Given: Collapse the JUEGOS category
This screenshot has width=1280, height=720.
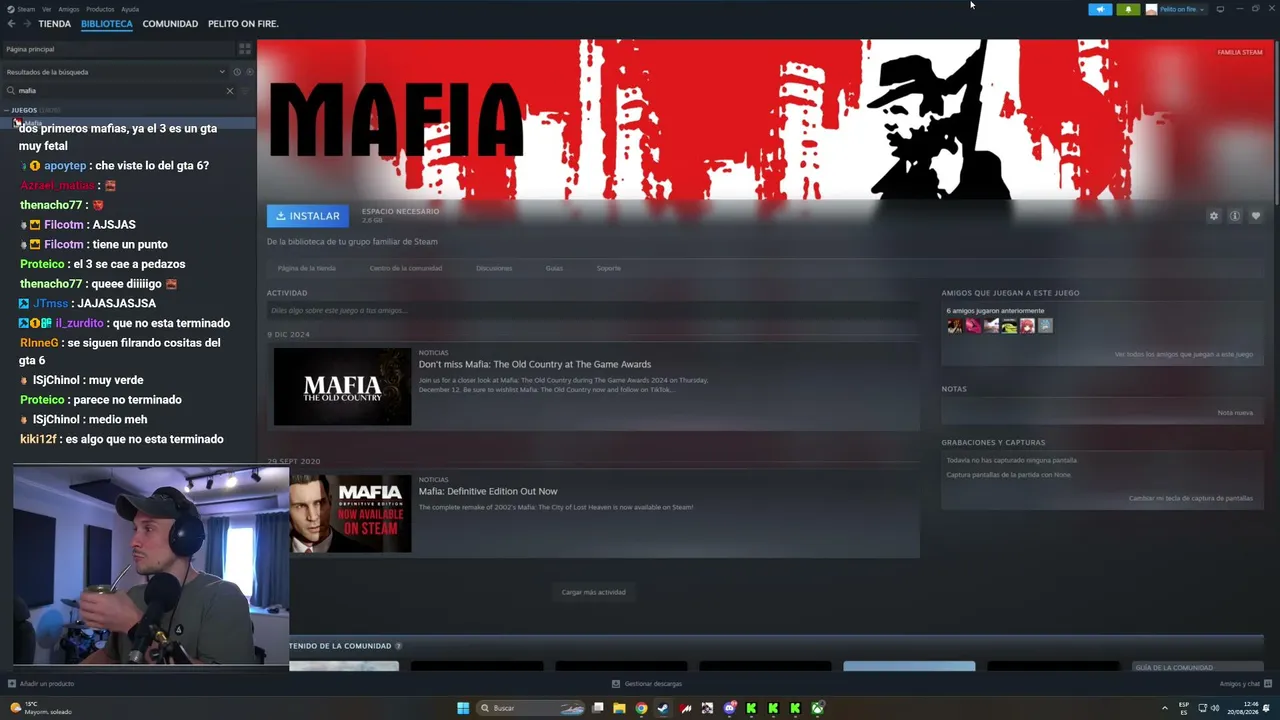Looking at the screenshot, I should tap(6, 110).
